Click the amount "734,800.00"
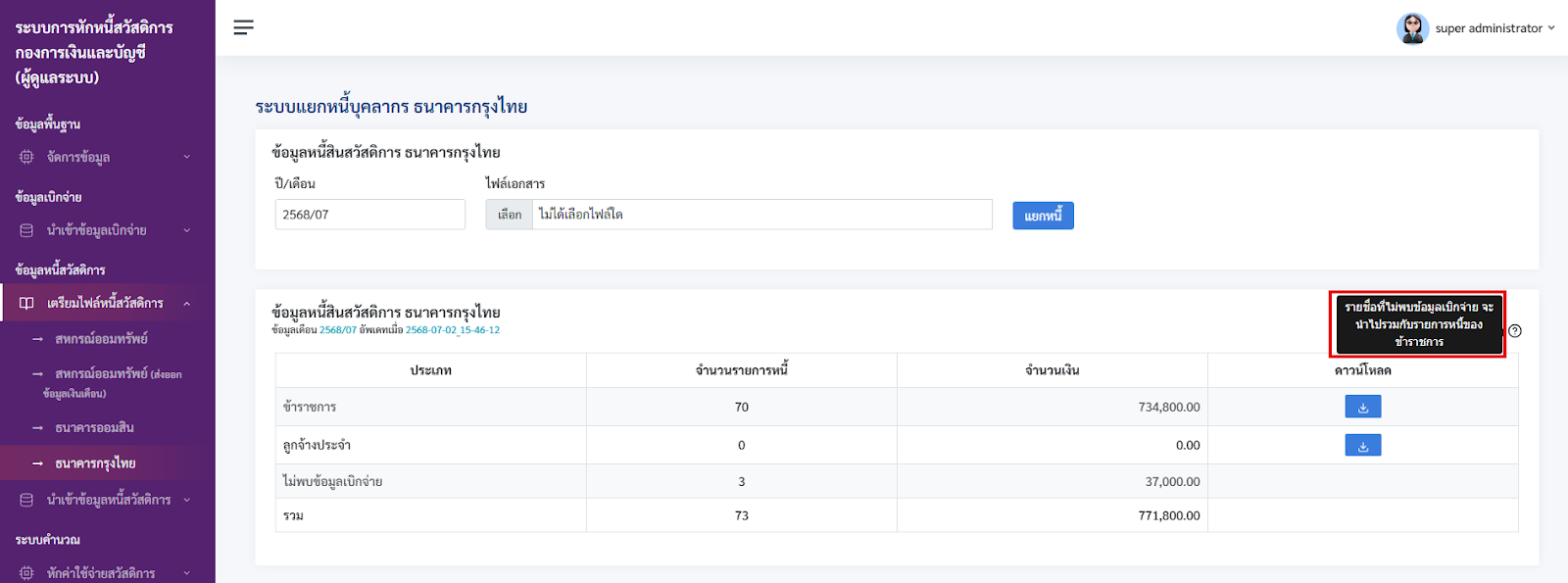 click(1169, 407)
